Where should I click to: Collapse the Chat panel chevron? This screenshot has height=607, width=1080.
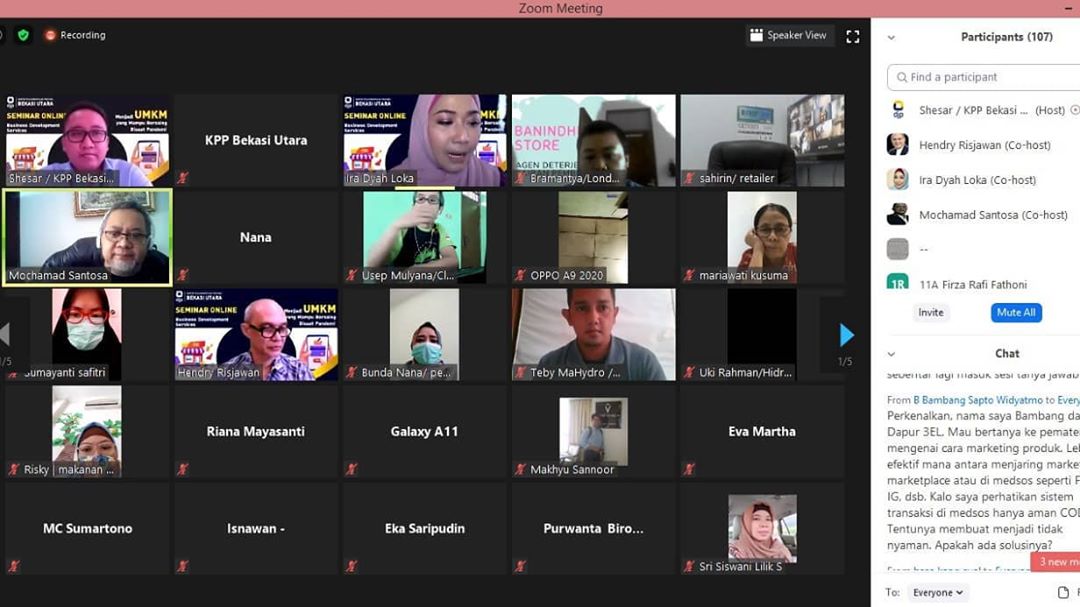click(891, 353)
